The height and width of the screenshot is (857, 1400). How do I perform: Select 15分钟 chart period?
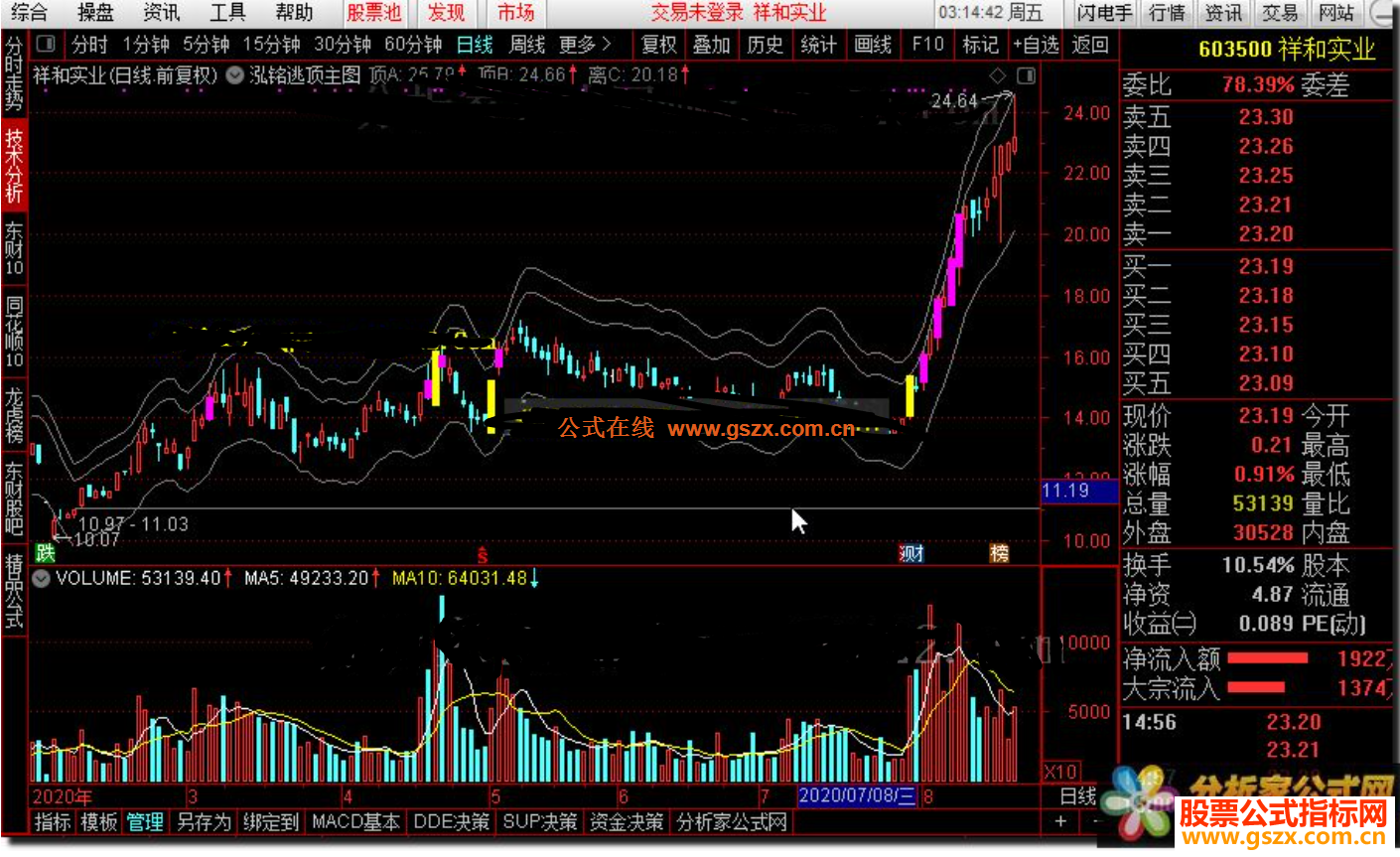271,45
